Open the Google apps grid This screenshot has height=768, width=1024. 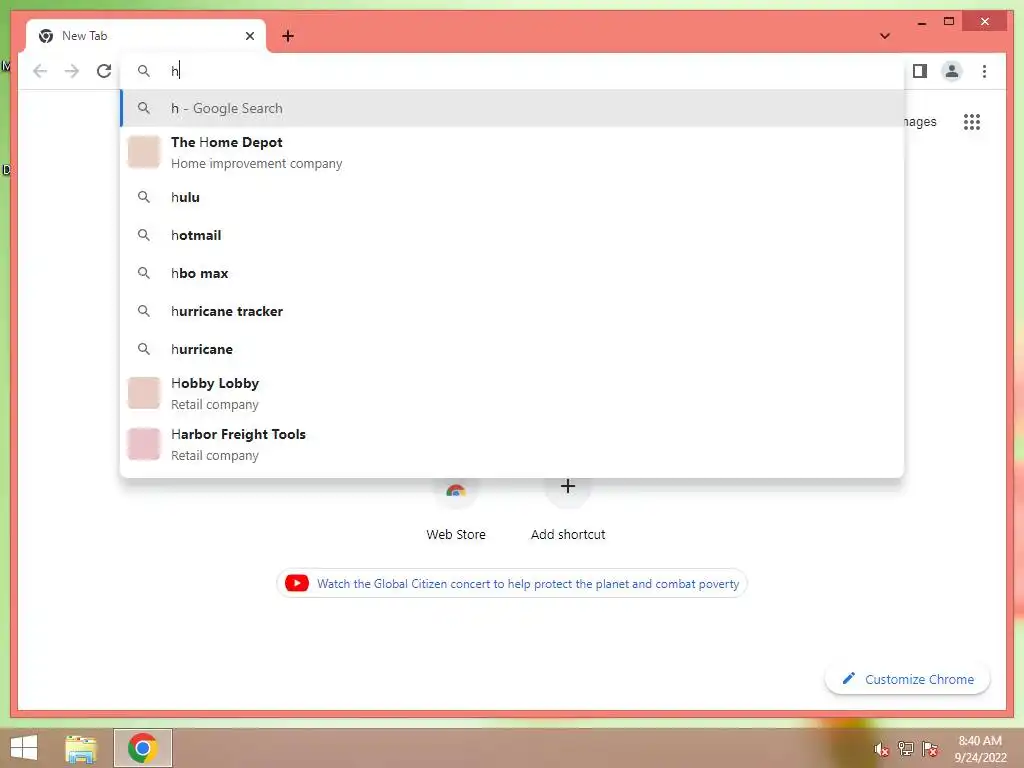point(972,121)
